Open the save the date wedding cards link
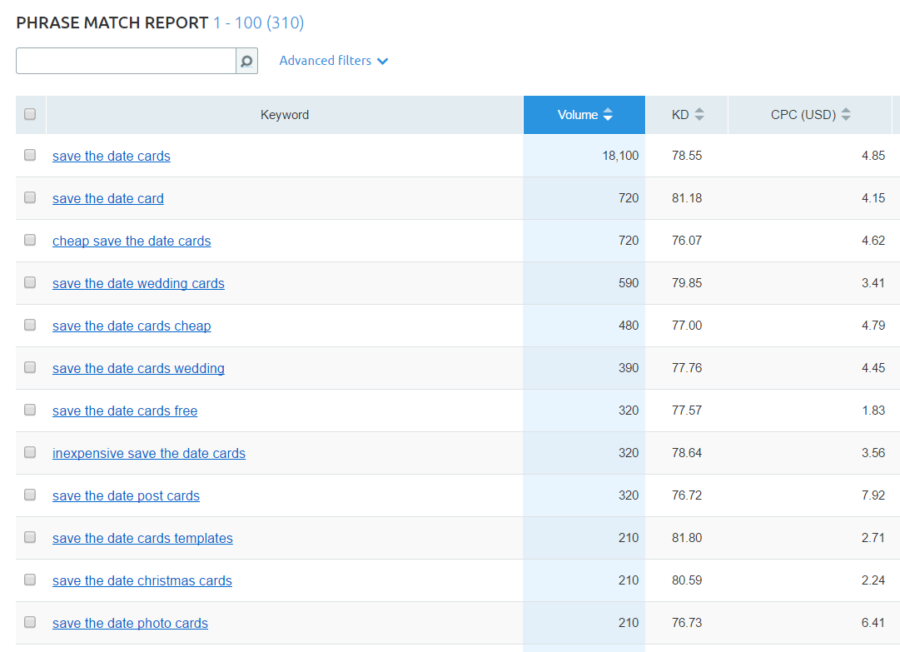The image size is (900, 652). (138, 284)
